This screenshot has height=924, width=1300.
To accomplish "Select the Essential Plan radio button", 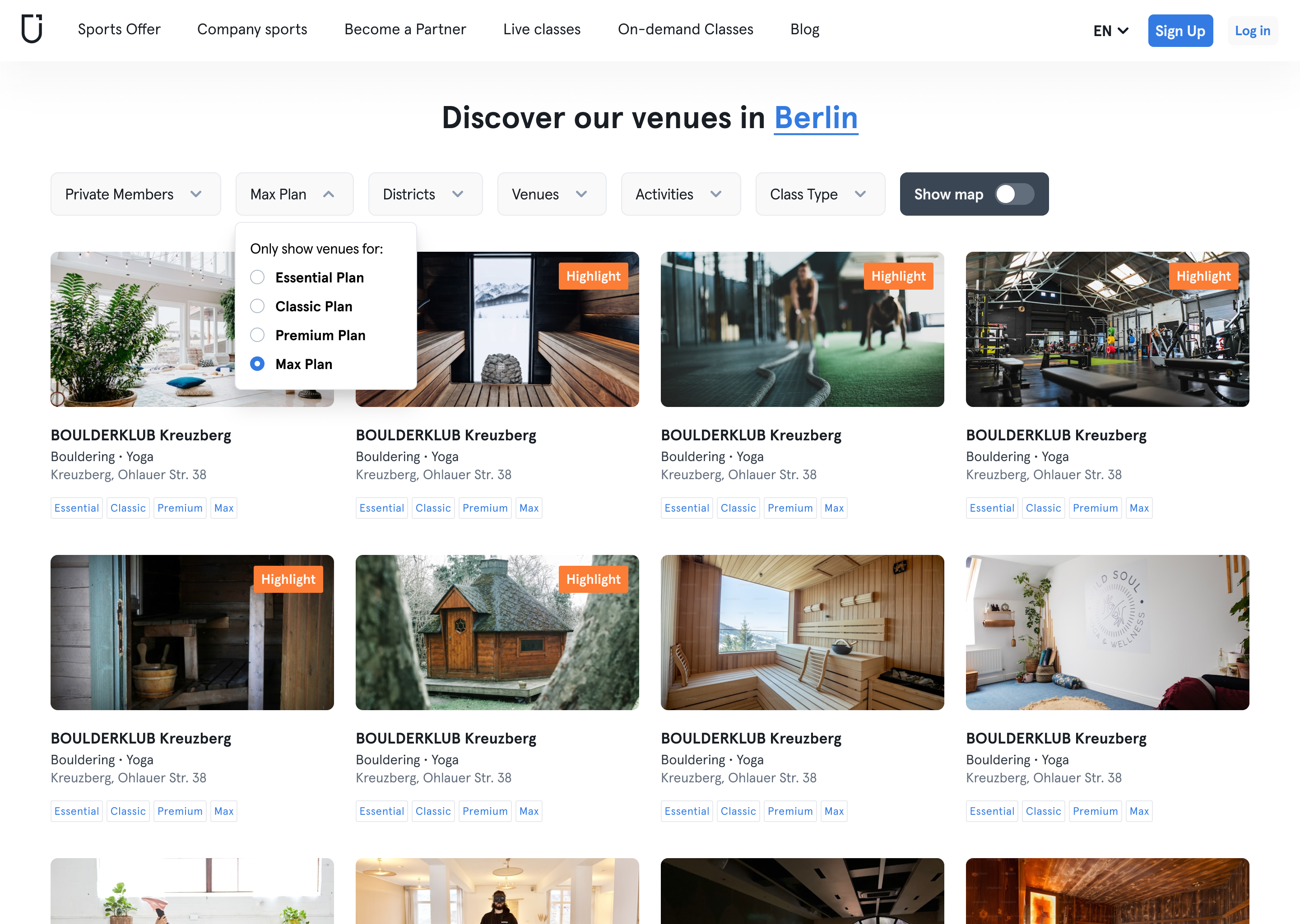I will (257, 277).
